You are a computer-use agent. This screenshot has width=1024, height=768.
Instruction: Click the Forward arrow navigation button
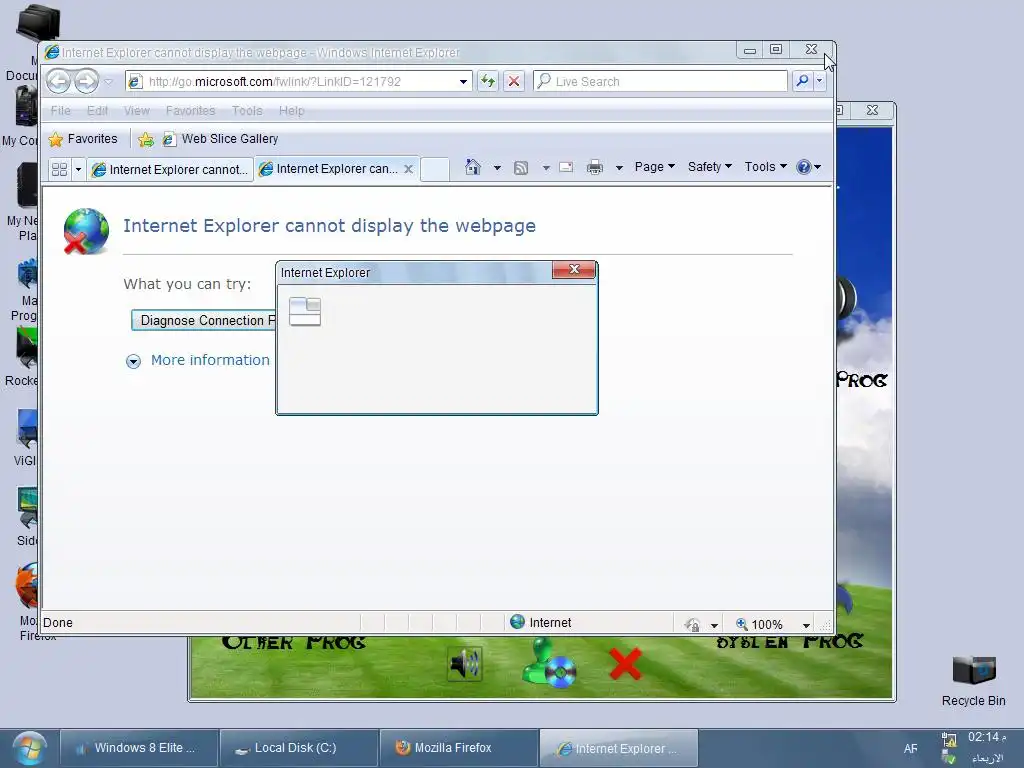point(86,82)
